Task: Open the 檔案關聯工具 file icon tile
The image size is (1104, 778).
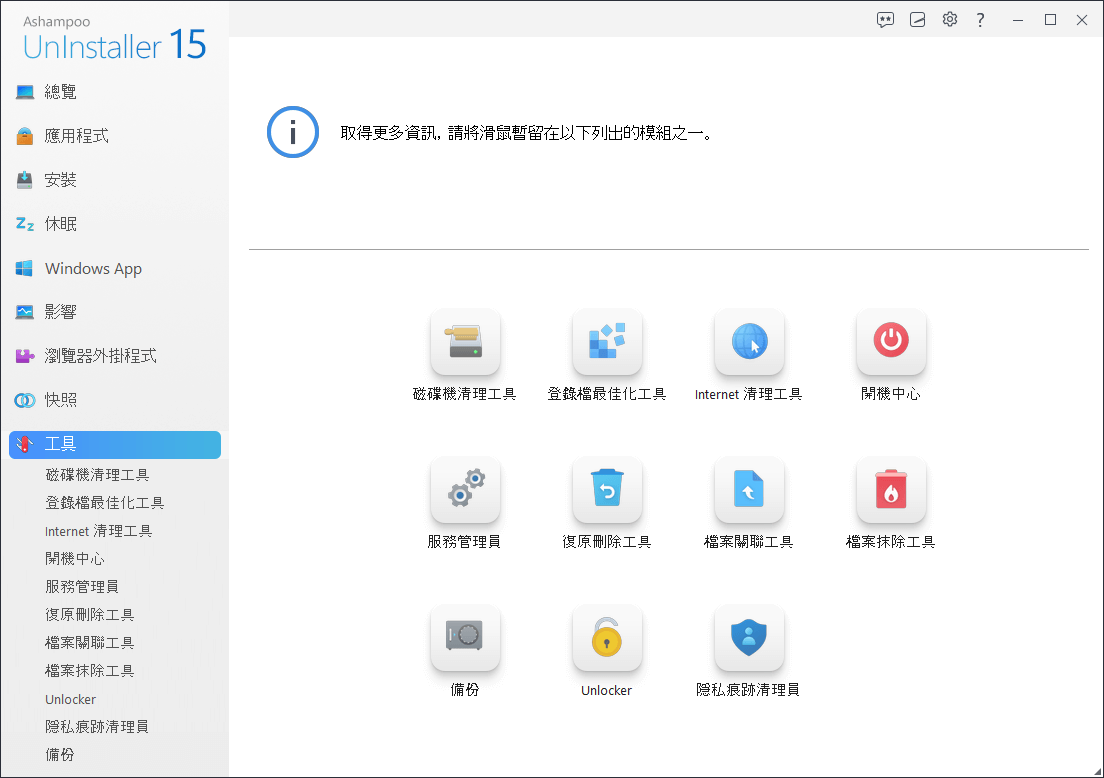Action: (749, 489)
